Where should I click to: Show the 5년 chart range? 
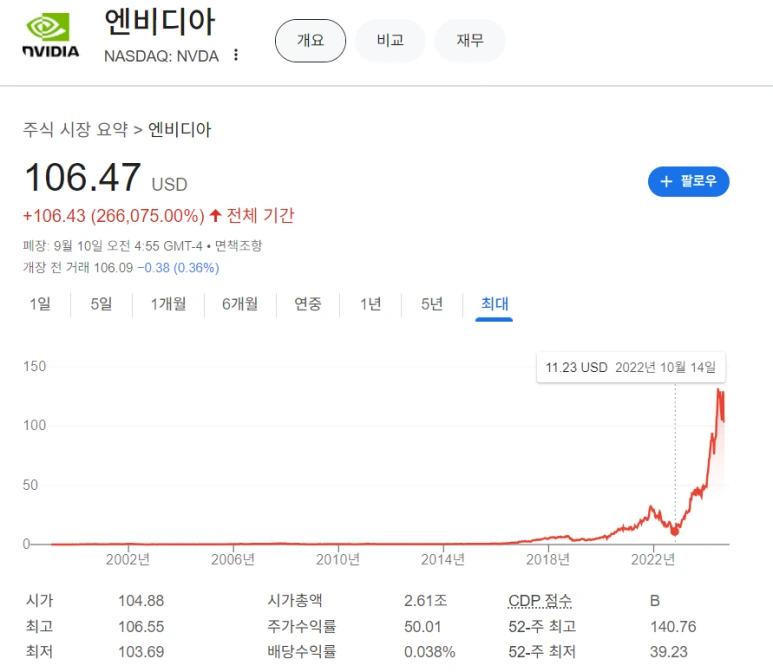click(432, 304)
